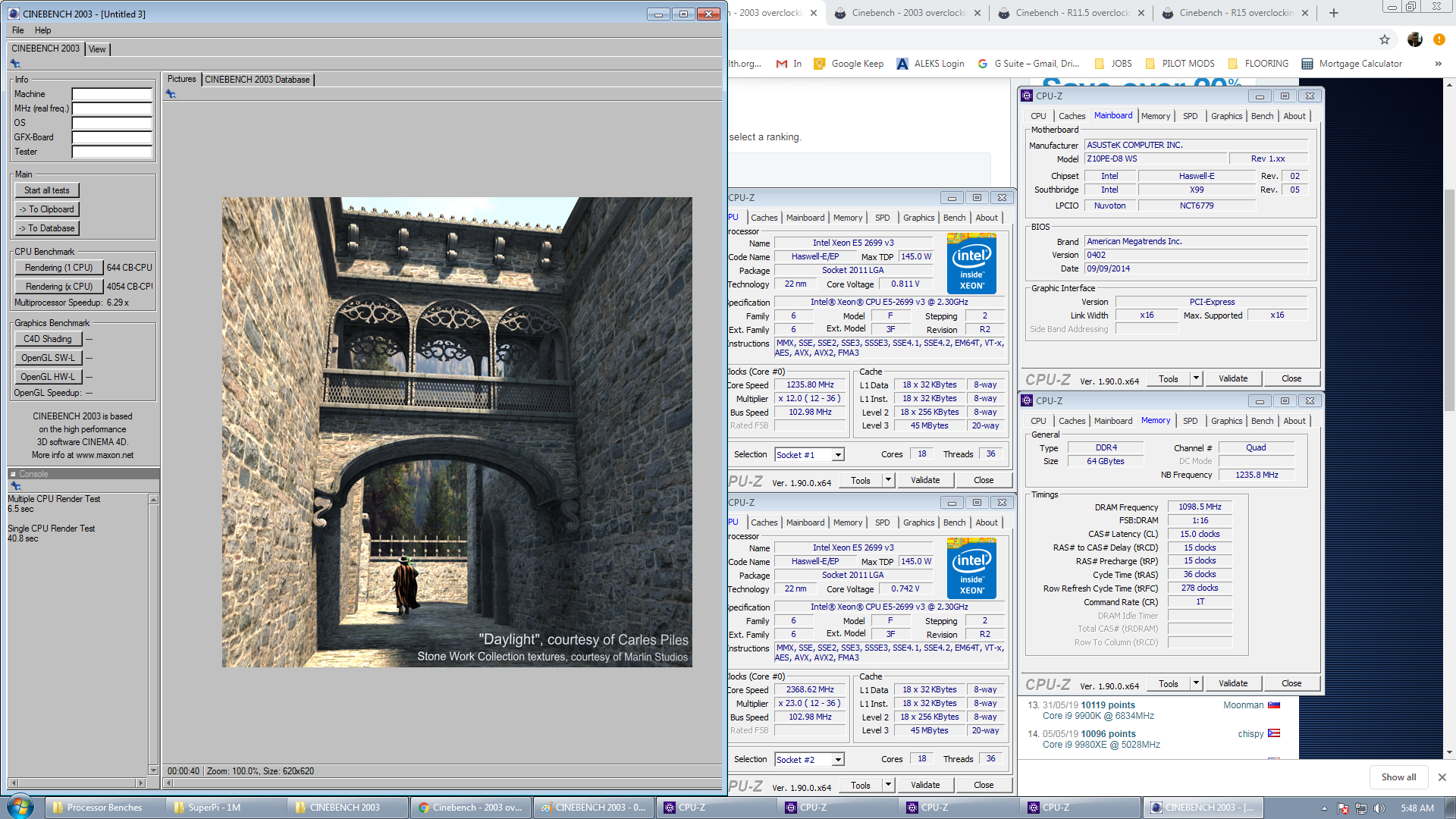The width and height of the screenshot is (1456, 819).
Task: Open the Gmail Inbox bookmark
Action: 789,64
